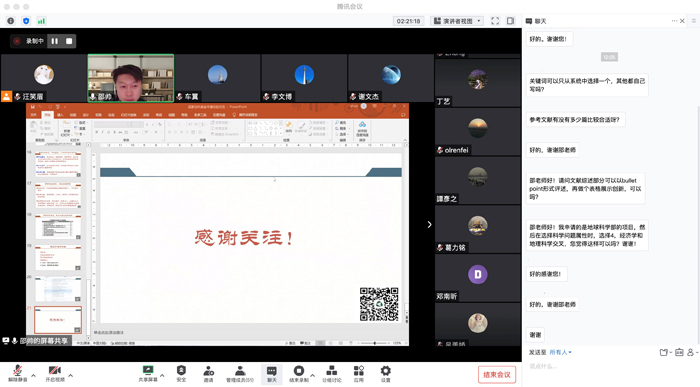Open breakout rooms (分组讨论)
The image size is (700, 387).
(332, 373)
